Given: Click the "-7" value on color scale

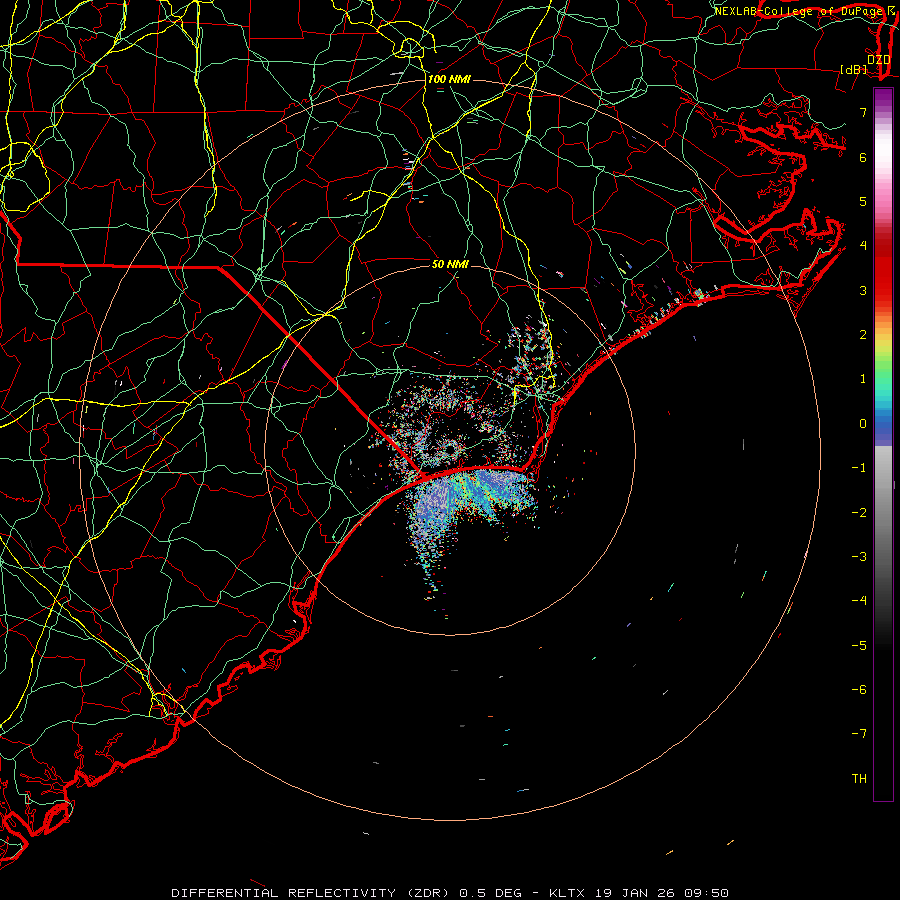Looking at the screenshot, I should coord(859,734).
